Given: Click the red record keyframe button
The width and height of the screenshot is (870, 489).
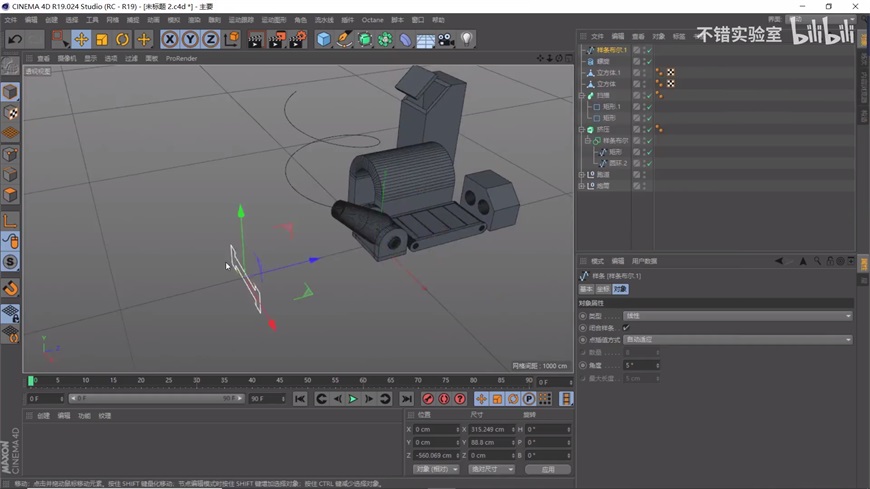Looking at the screenshot, I should click(428, 399).
